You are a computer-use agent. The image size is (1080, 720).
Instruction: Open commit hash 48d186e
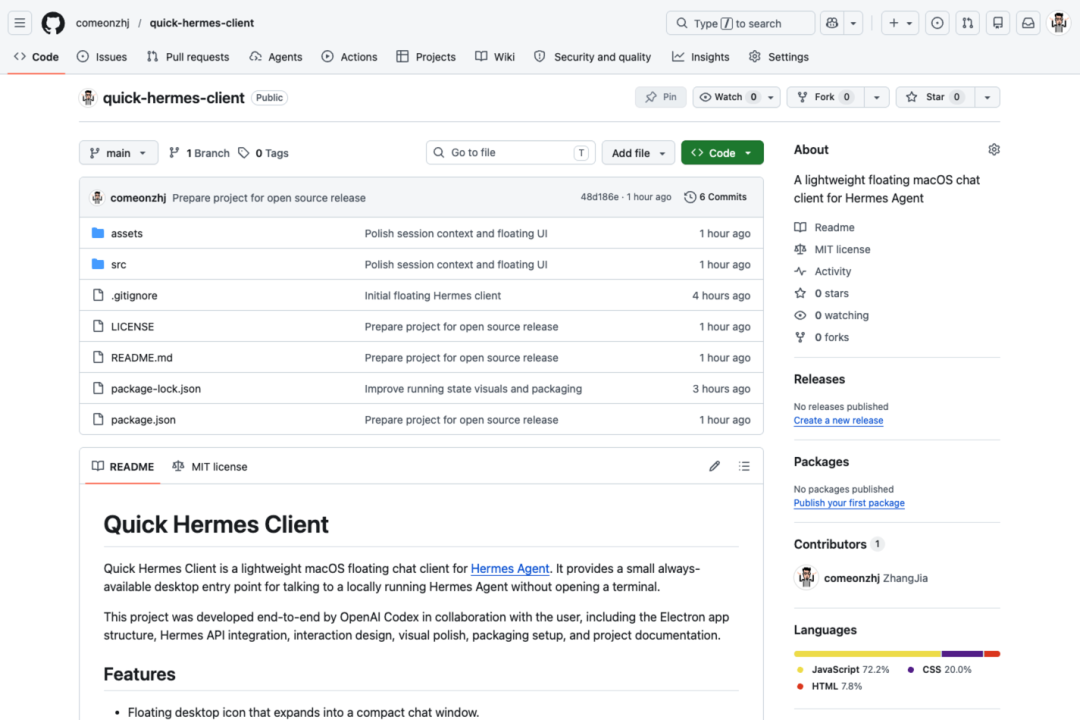coord(599,197)
